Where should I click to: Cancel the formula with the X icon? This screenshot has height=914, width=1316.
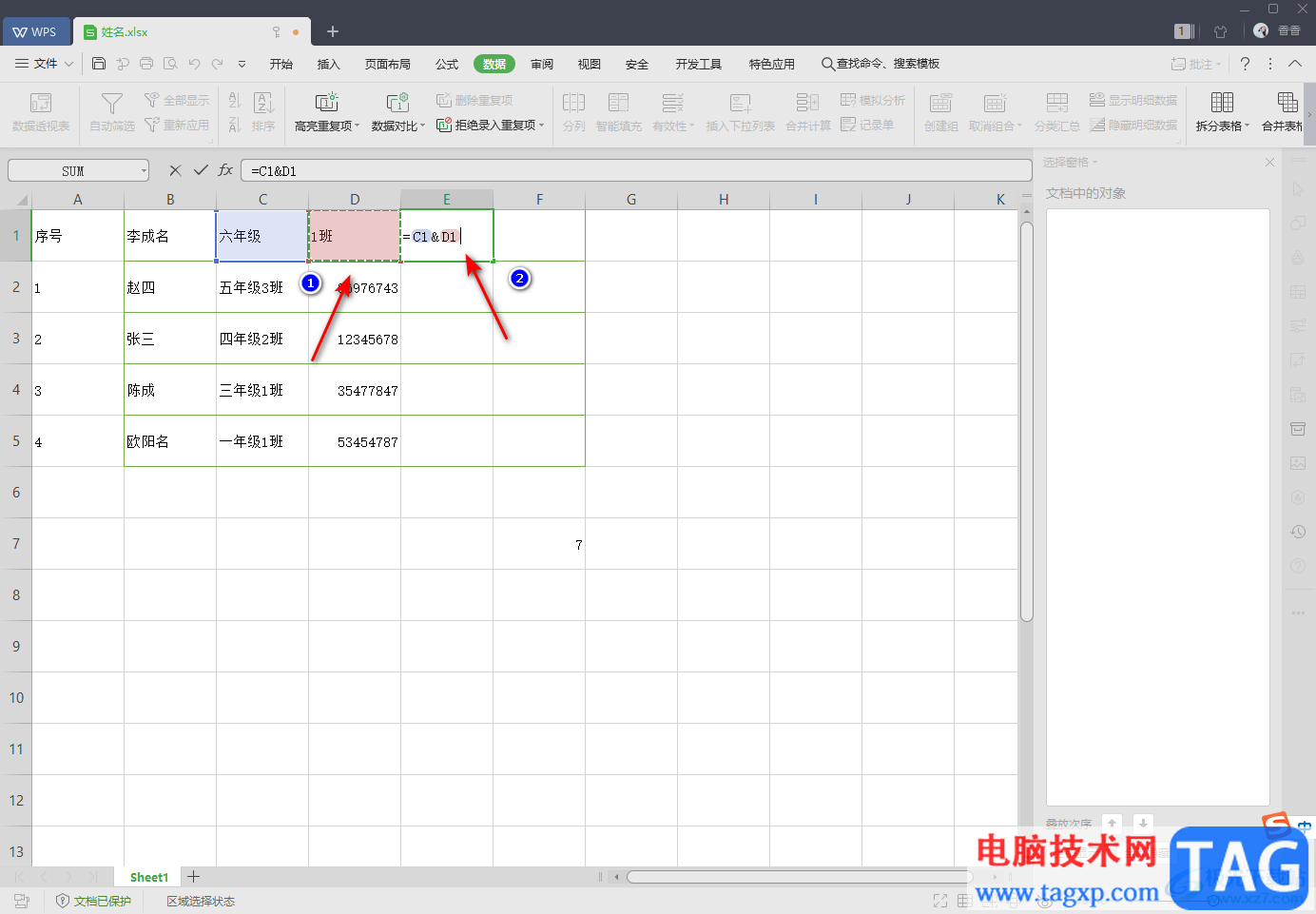pos(175,170)
